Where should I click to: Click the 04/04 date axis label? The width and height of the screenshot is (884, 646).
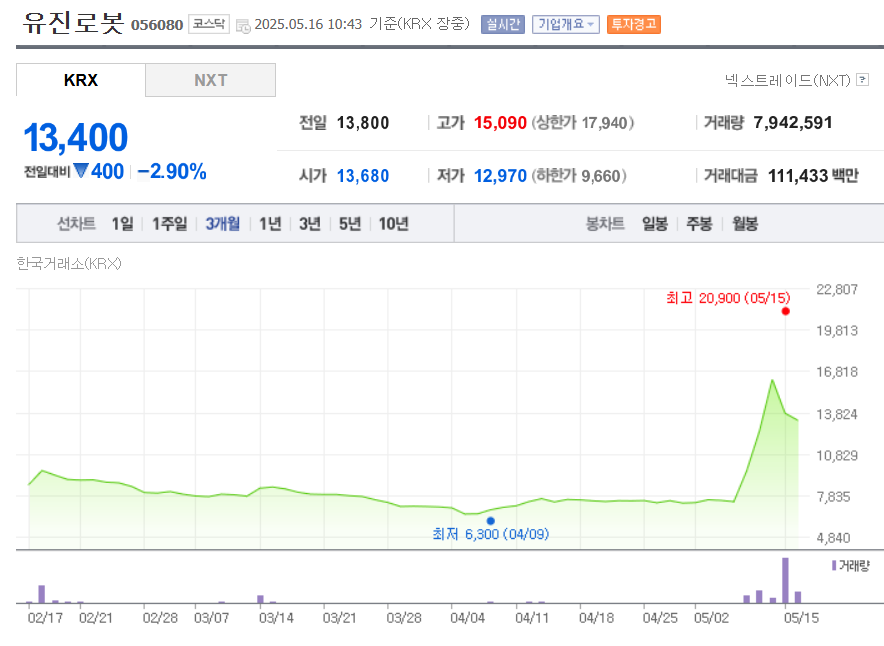pos(467,618)
